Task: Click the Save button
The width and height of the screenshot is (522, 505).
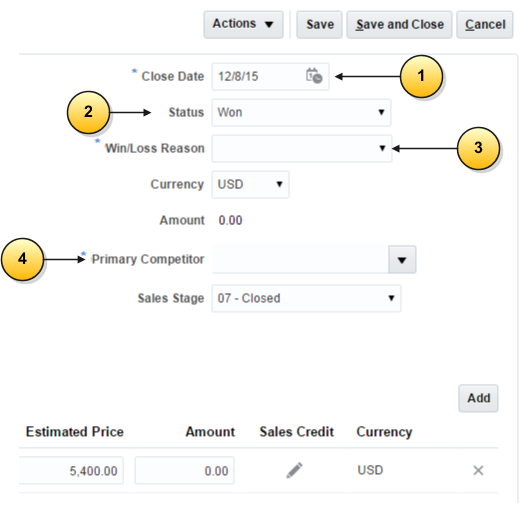Action: (319, 24)
